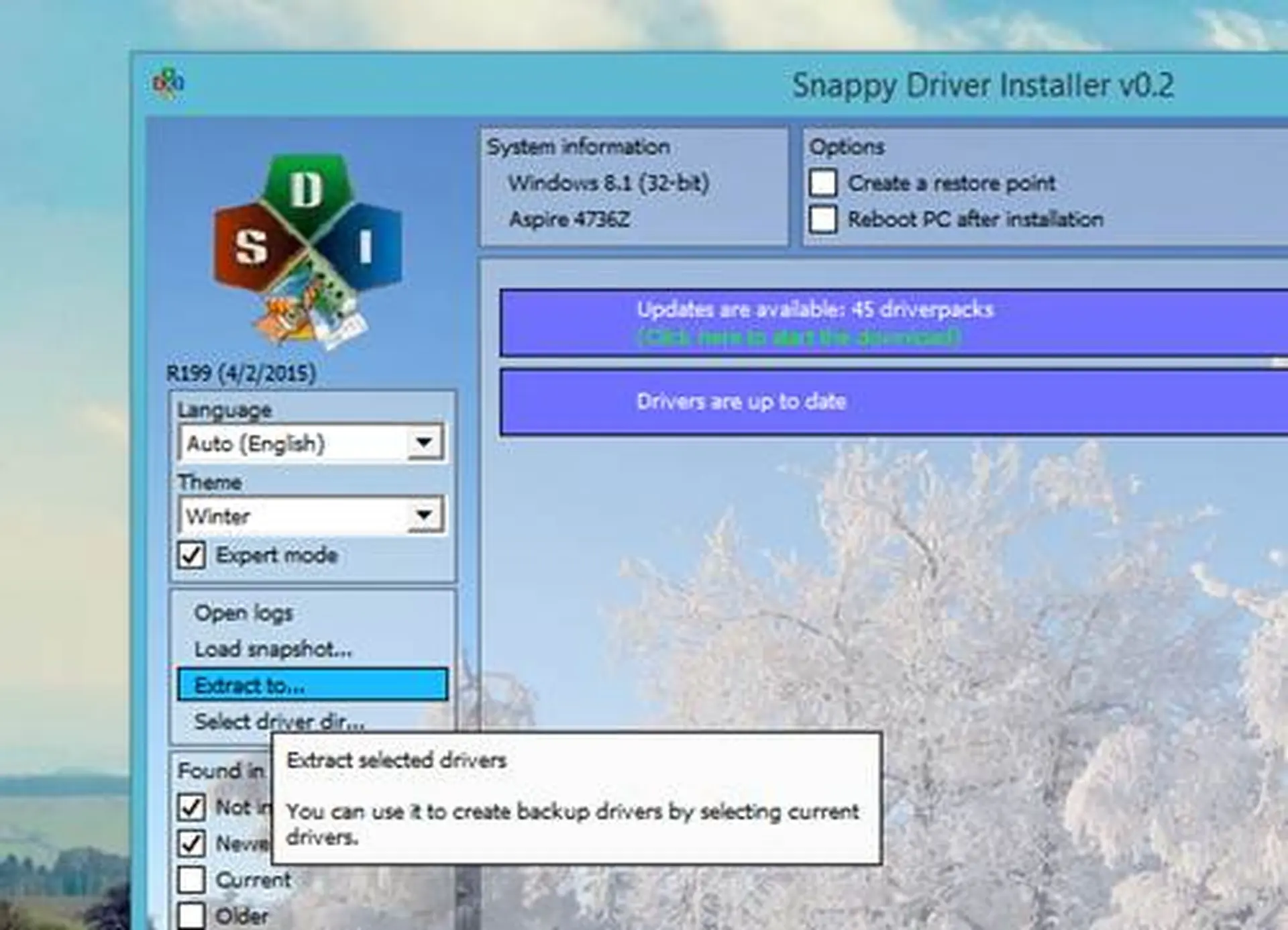Click the Drivers are up to date banner
The image size is (1288, 930).
coord(743,401)
